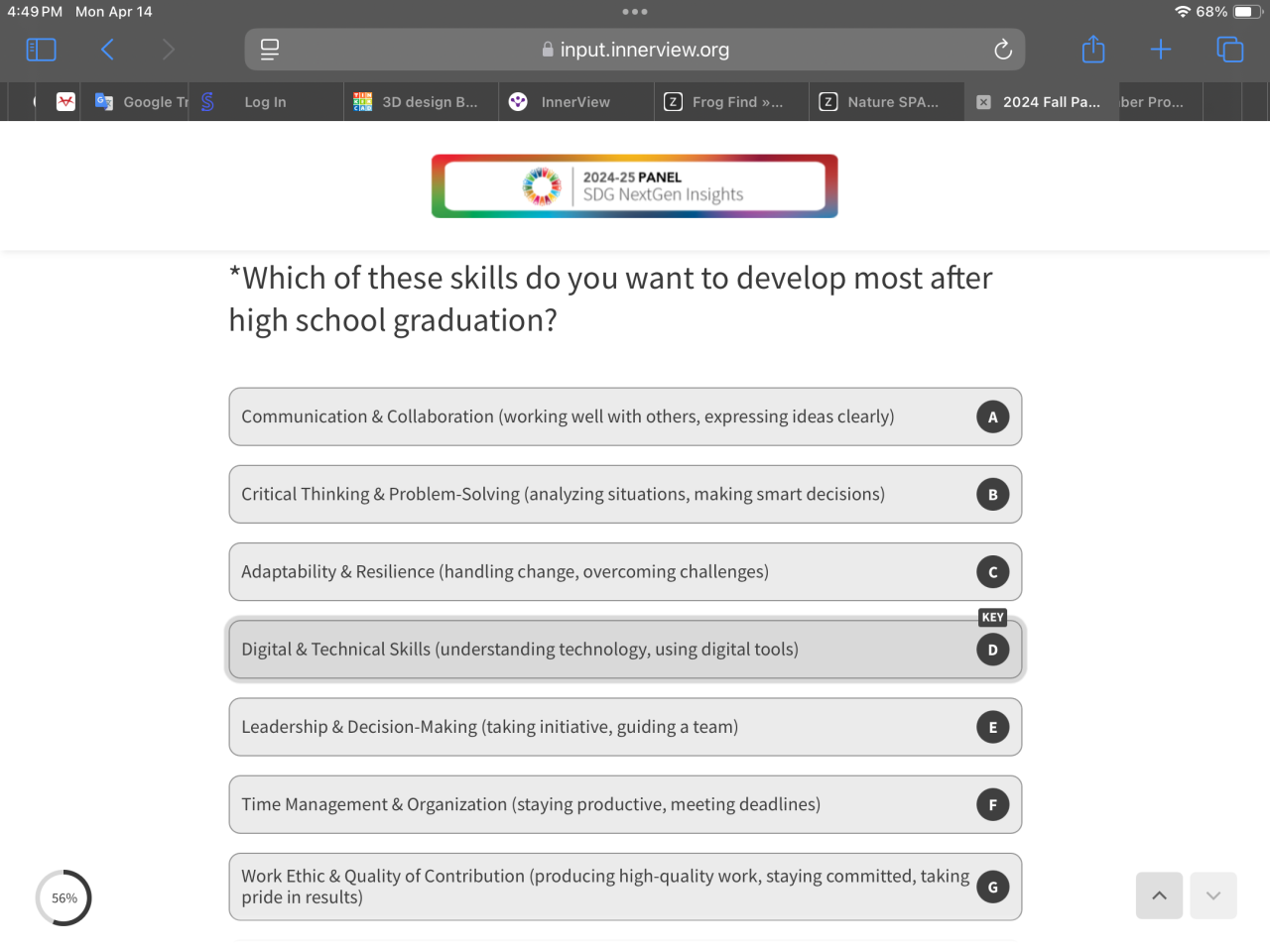Viewport: 1270px width, 952px height.
Task: Open the three-dots multitasking menu
Action: 635,12
